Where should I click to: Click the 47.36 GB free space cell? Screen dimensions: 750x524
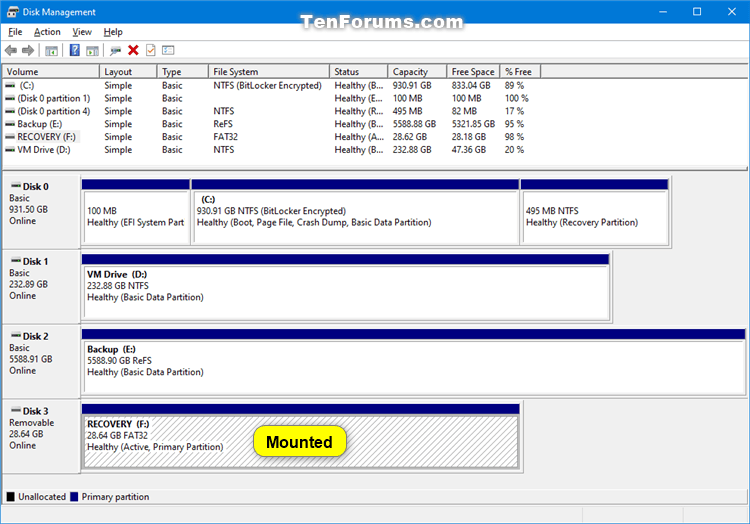click(468, 150)
